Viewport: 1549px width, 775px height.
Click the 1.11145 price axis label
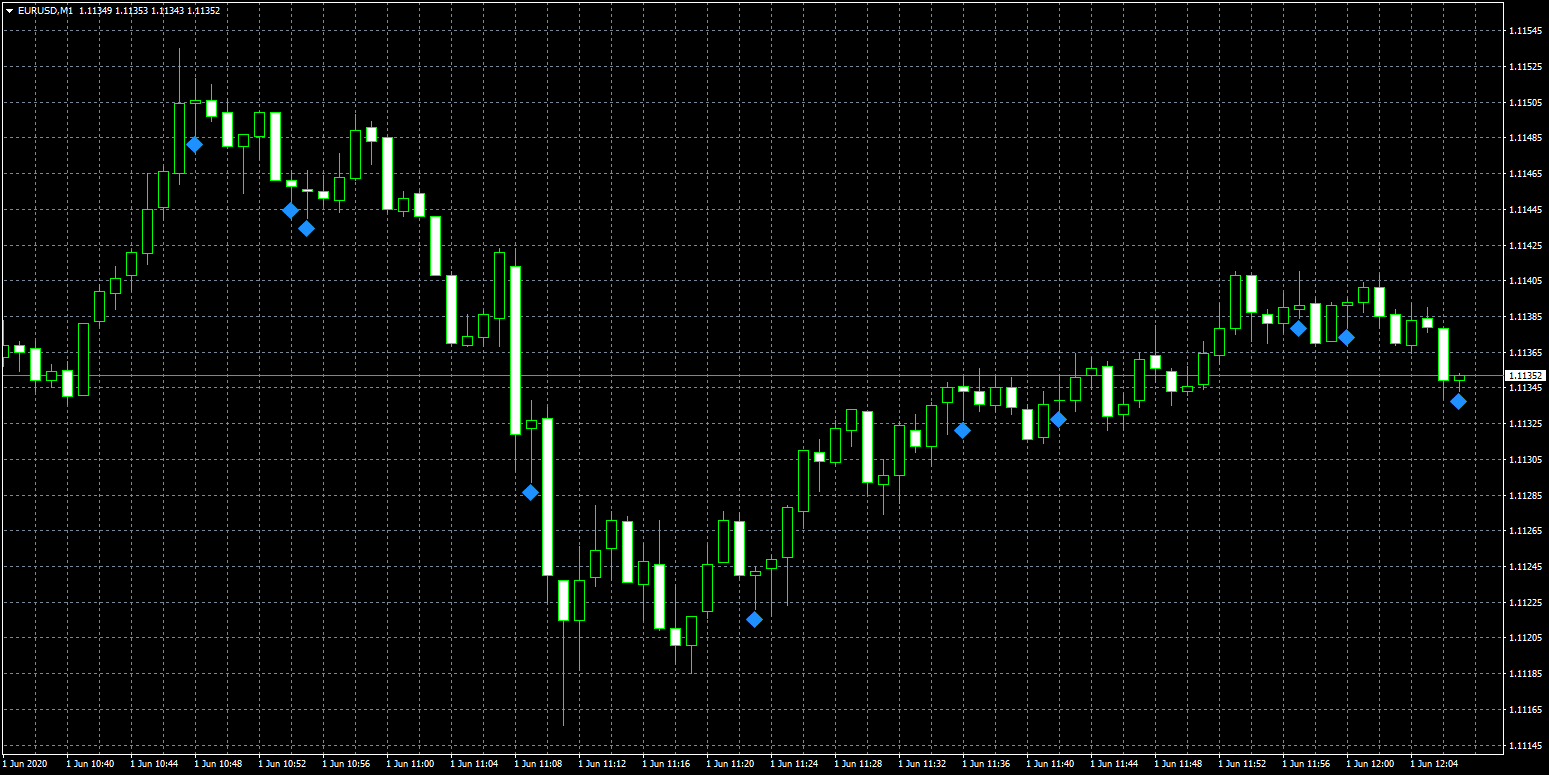[1525, 746]
